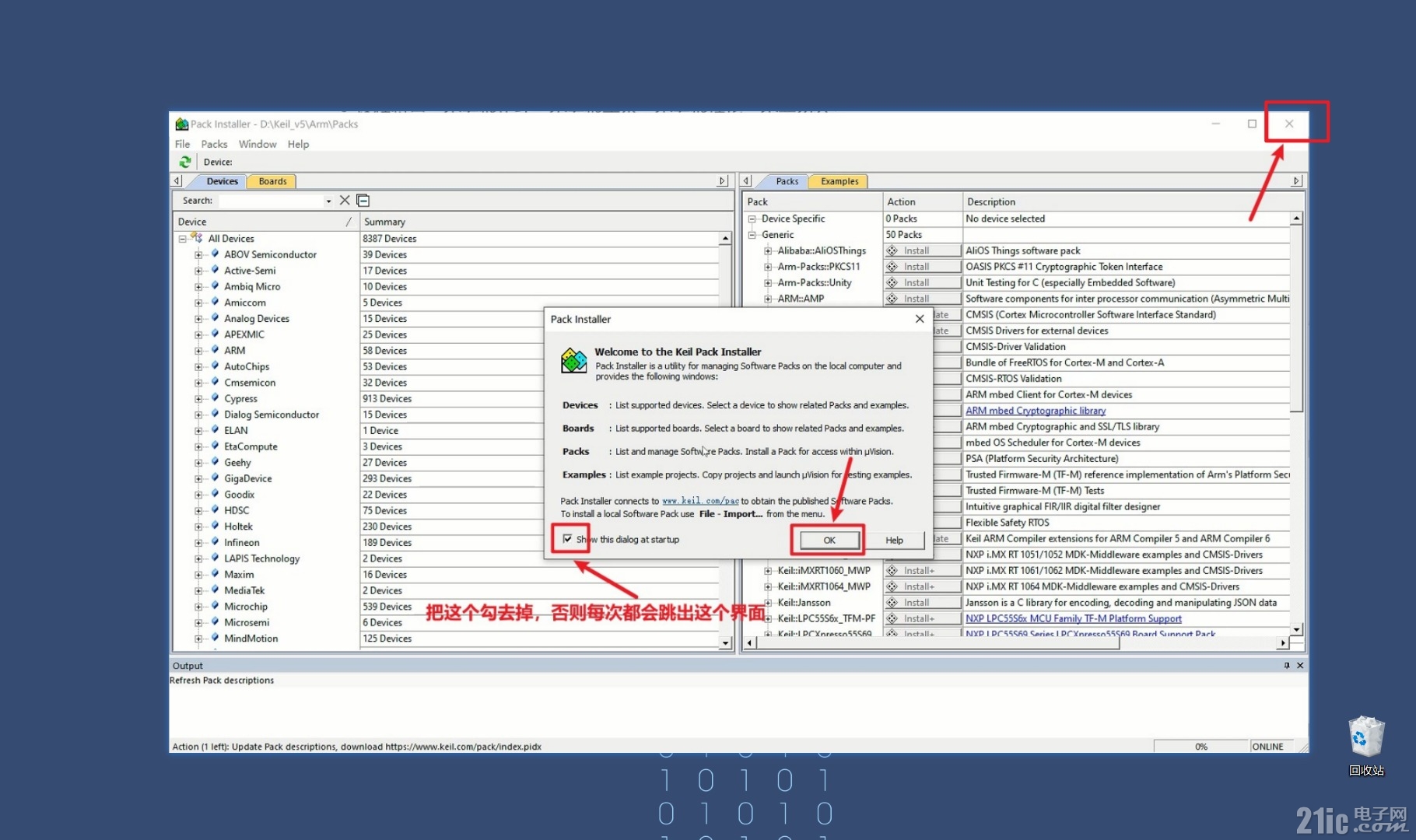
Task: Switch to the Examples tab
Action: pyautogui.click(x=839, y=181)
